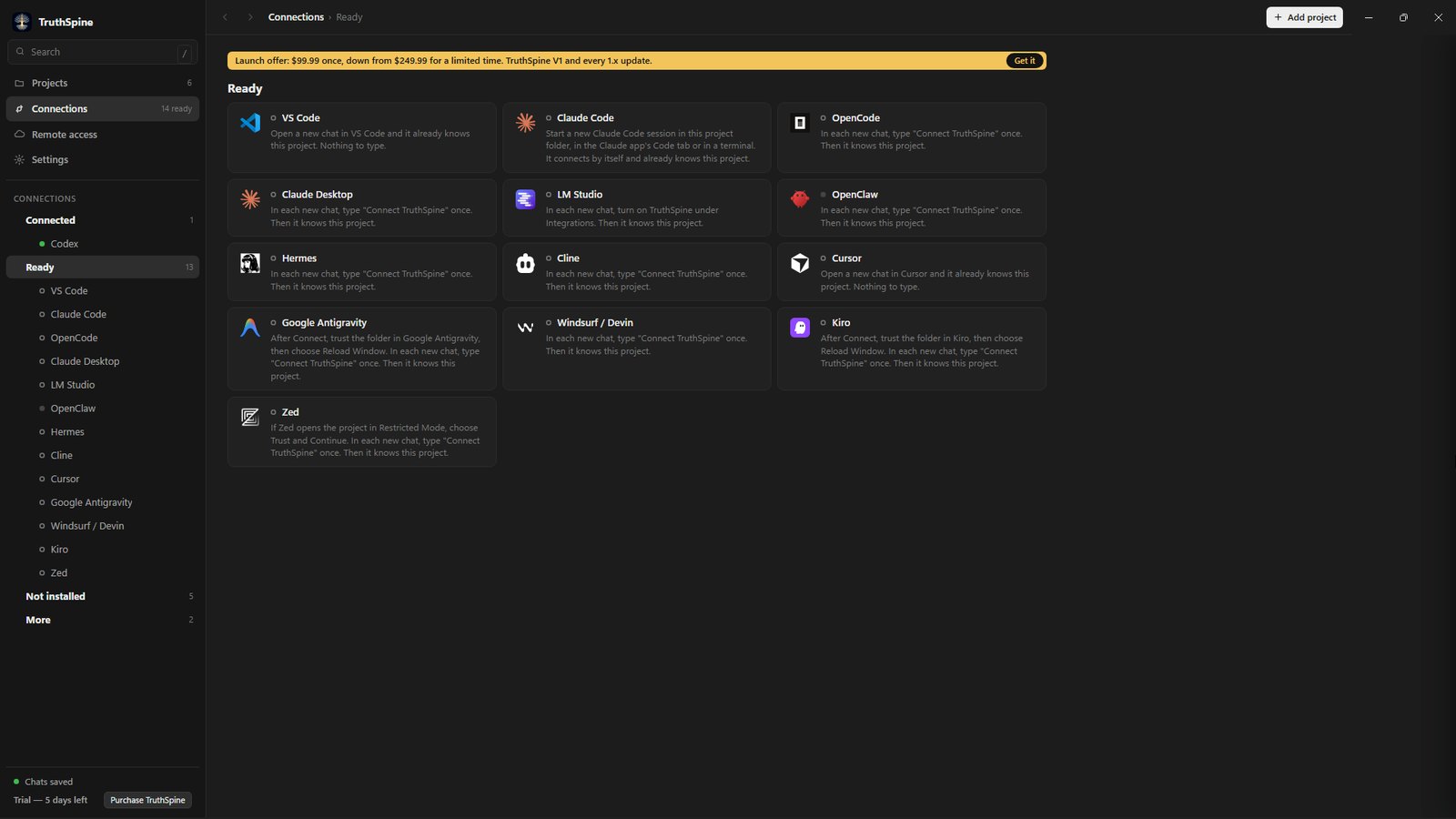
Task: Click the red OpenClaw logo icon
Action: tap(800, 199)
